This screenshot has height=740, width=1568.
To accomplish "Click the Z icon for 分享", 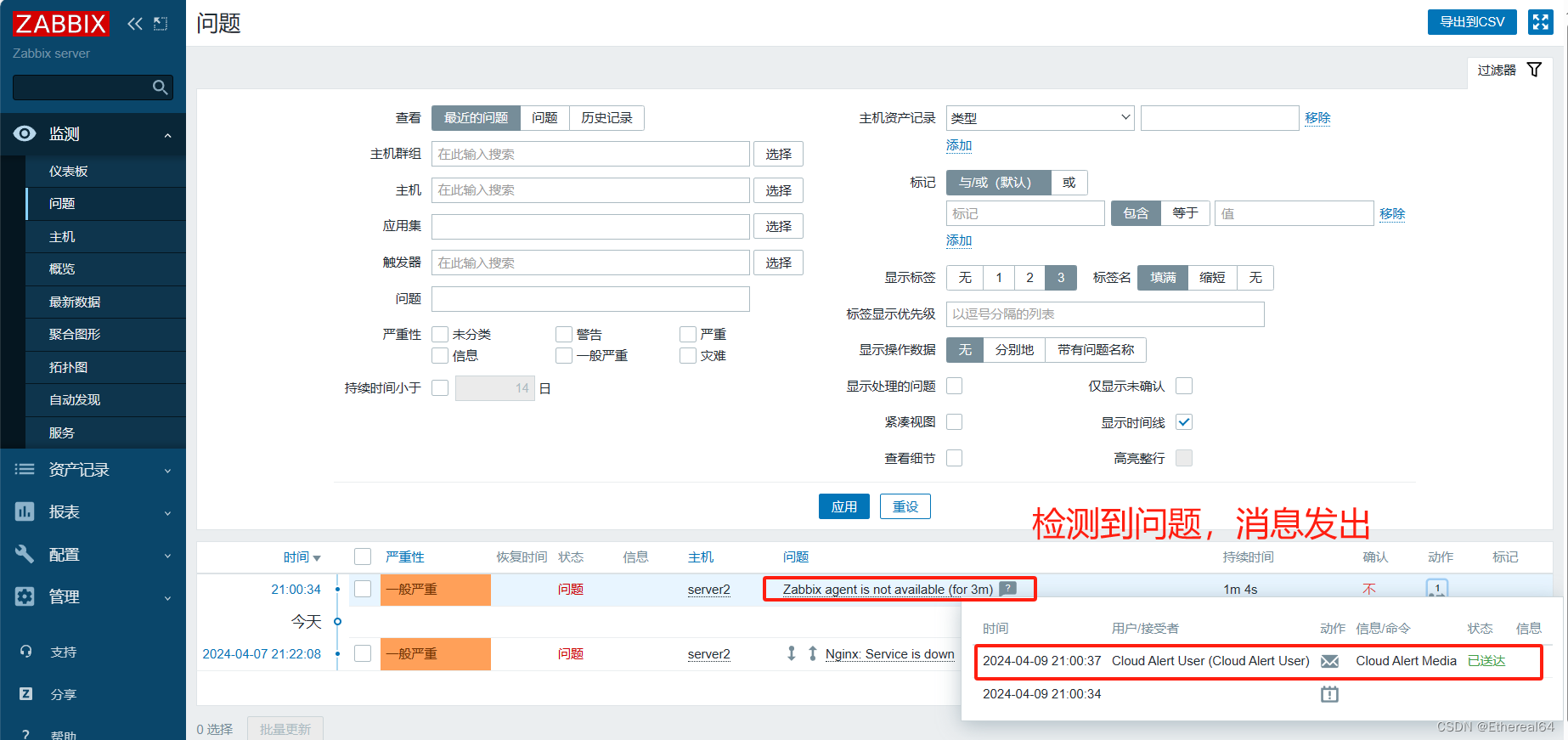I will coord(25,694).
